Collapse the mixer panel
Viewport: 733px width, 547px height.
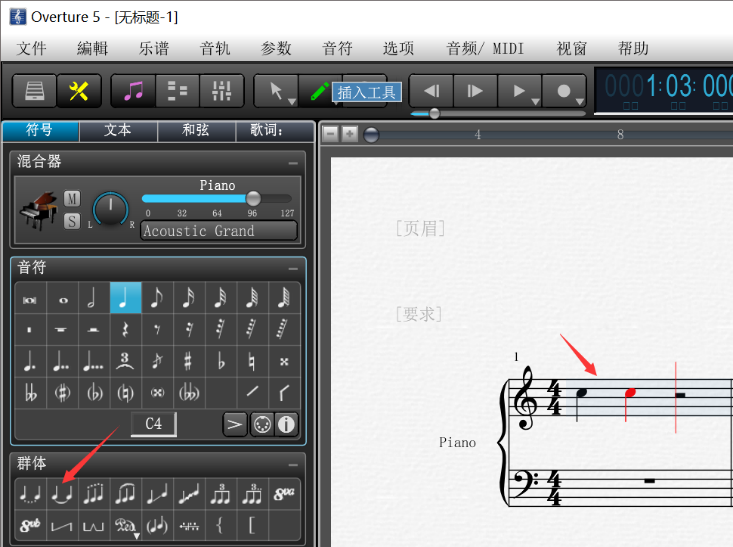(293, 163)
